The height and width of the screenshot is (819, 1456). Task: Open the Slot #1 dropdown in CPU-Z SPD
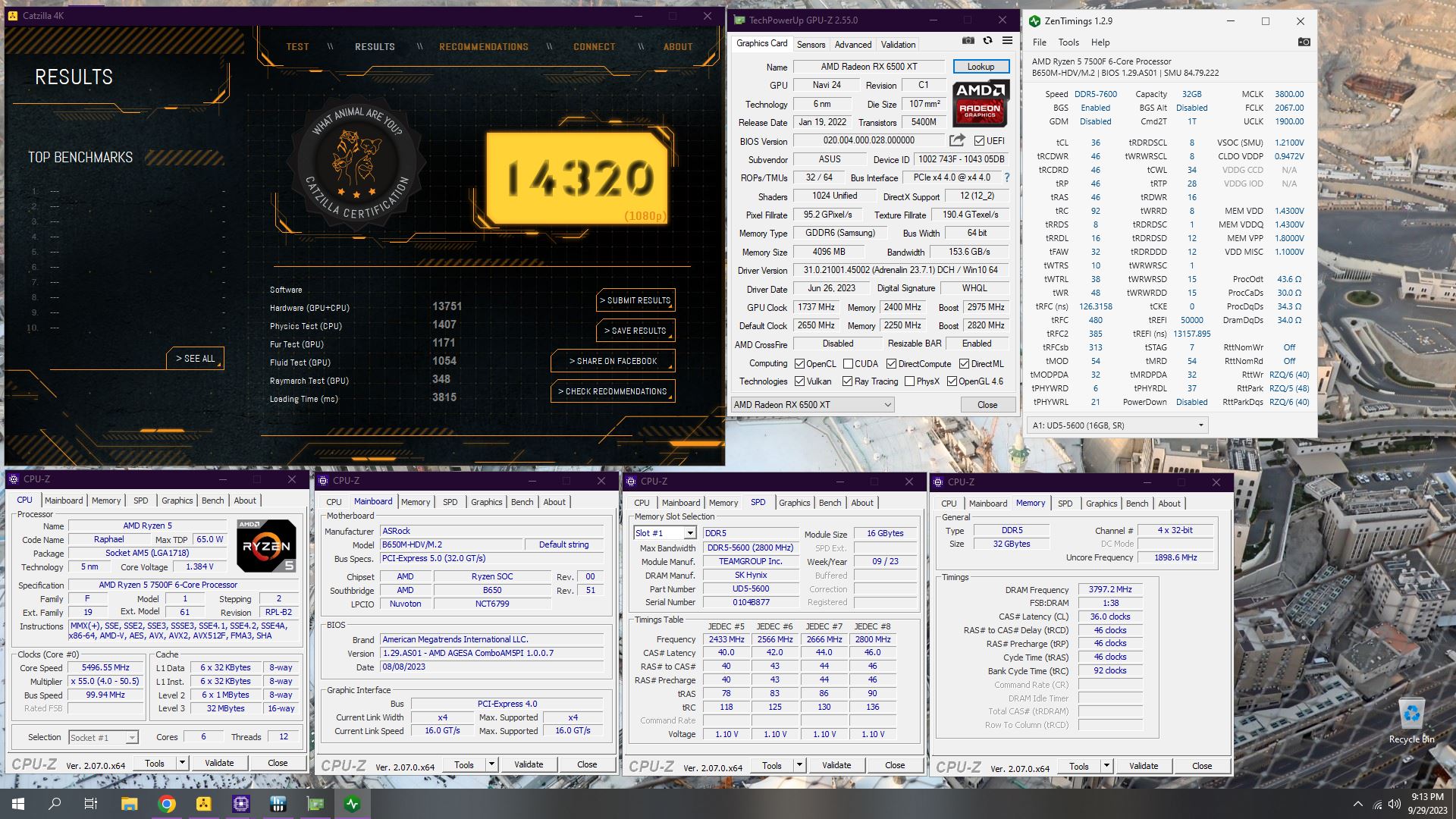[x=665, y=533]
